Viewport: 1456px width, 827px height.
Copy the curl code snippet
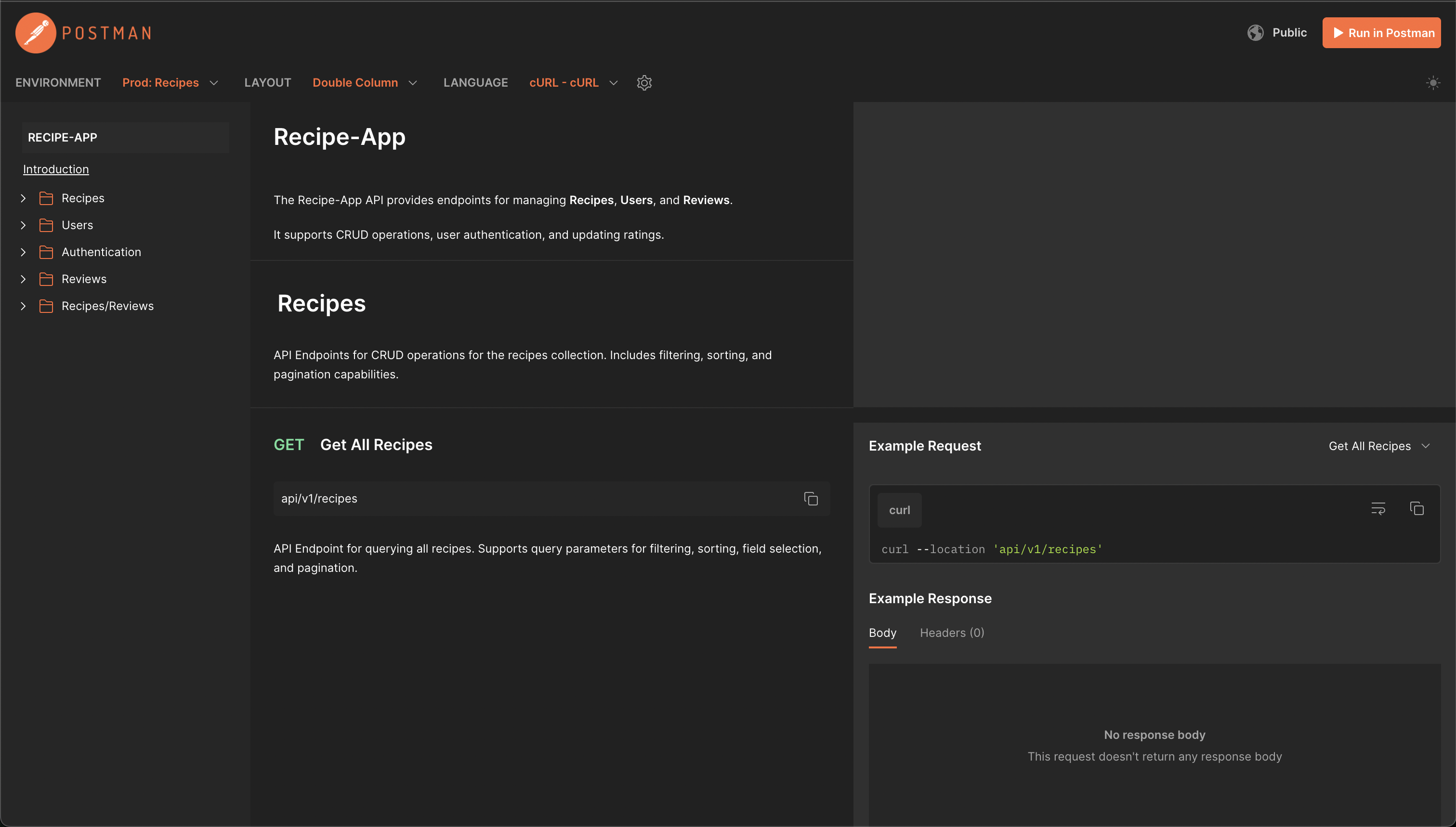1416,508
